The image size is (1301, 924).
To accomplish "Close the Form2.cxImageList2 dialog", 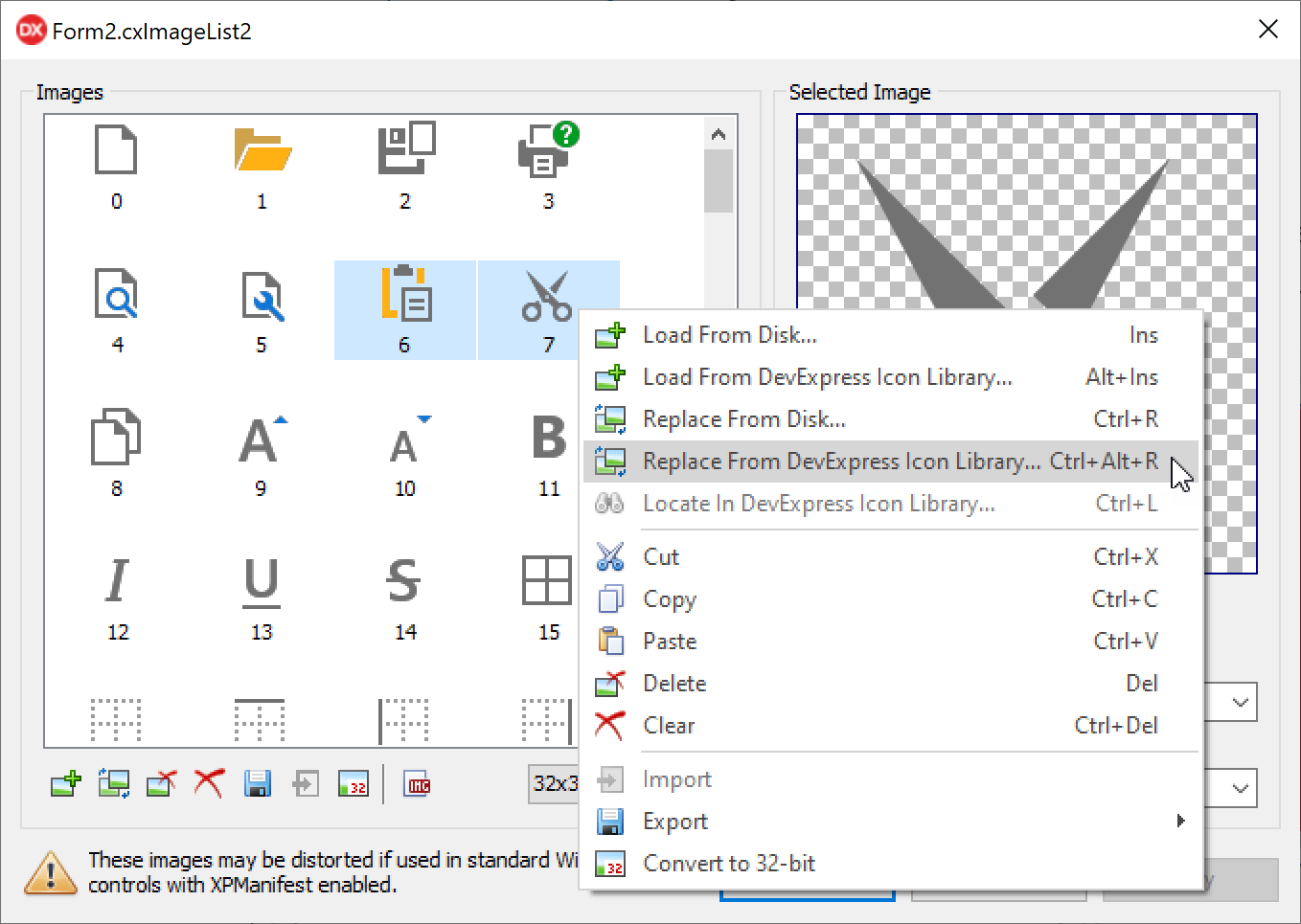I will [1267, 30].
